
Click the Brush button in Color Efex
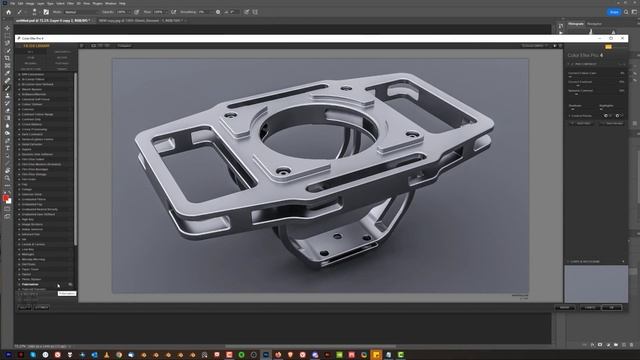[x=564, y=308]
